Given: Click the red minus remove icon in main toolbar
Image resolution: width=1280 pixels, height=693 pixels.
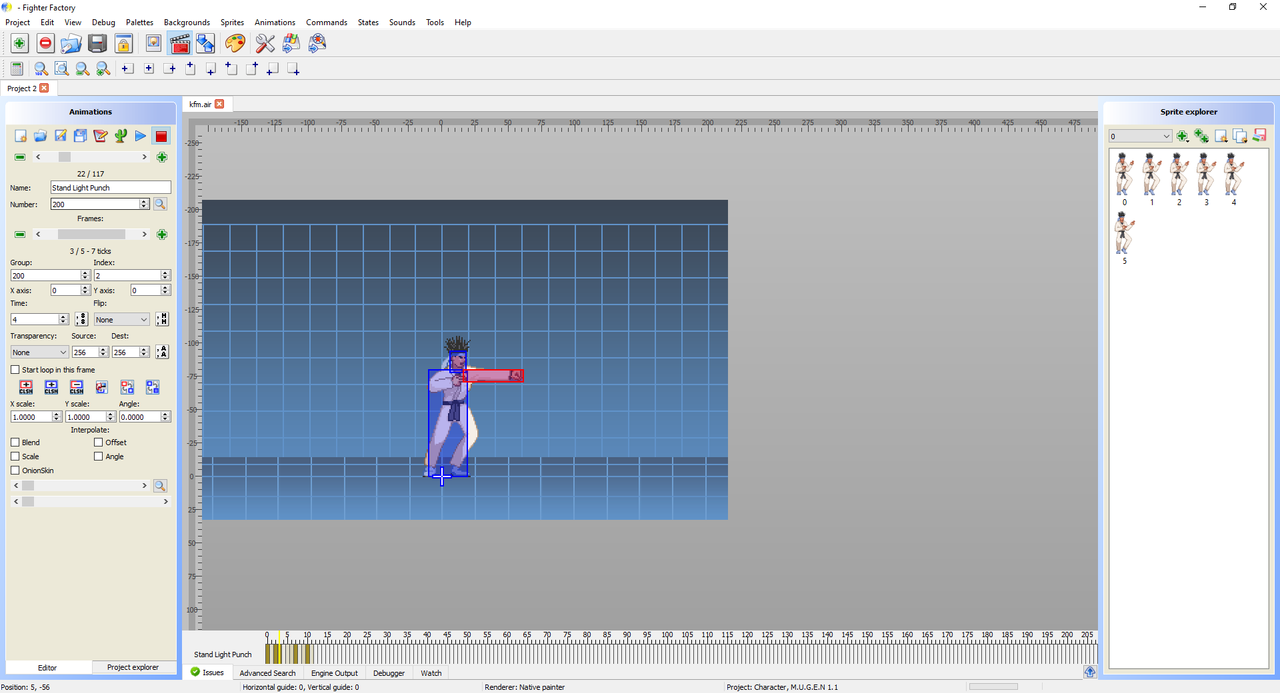Looking at the screenshot, I should tap(45, 43).
